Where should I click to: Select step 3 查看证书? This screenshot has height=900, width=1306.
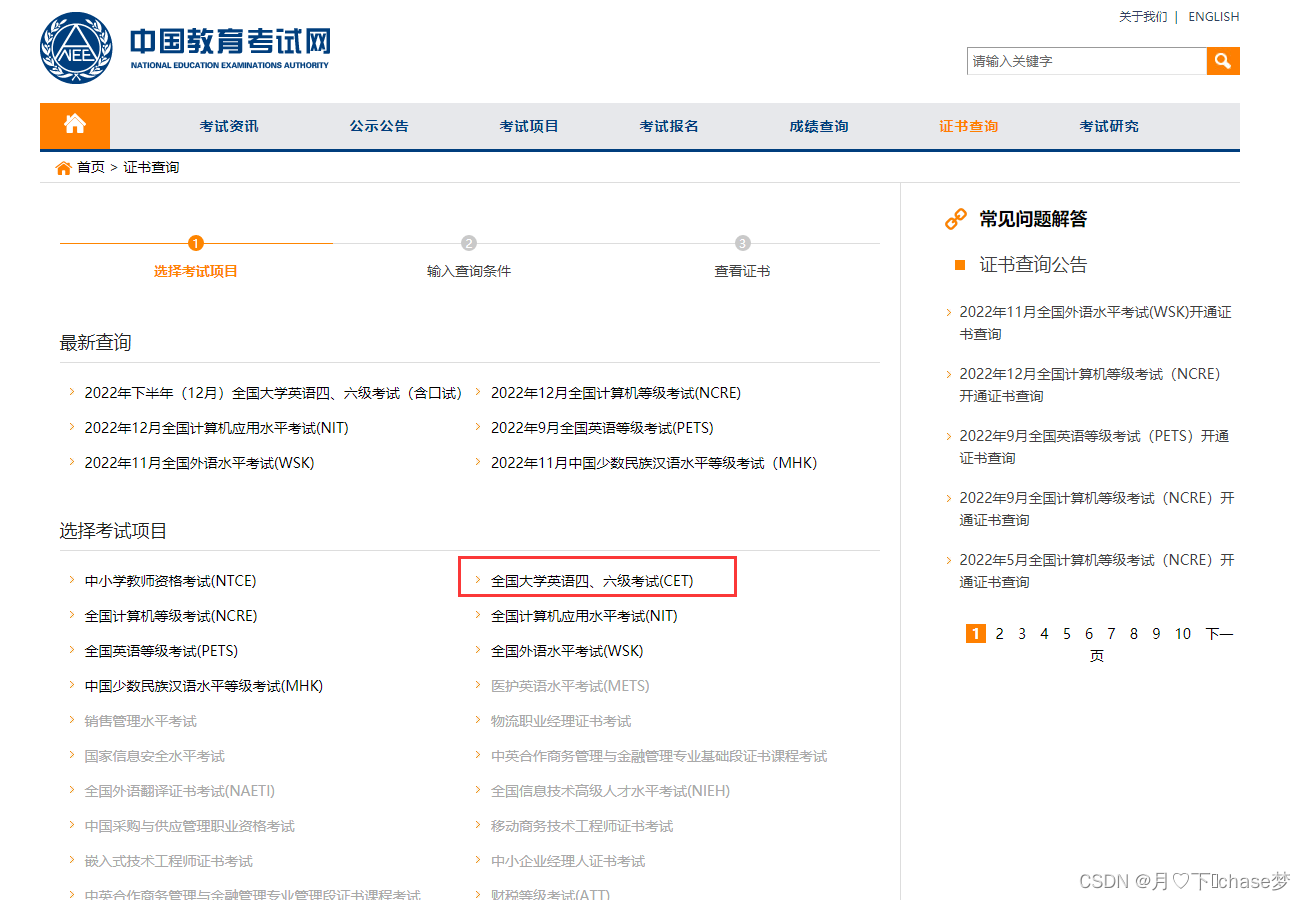click(x=742, y=271)
